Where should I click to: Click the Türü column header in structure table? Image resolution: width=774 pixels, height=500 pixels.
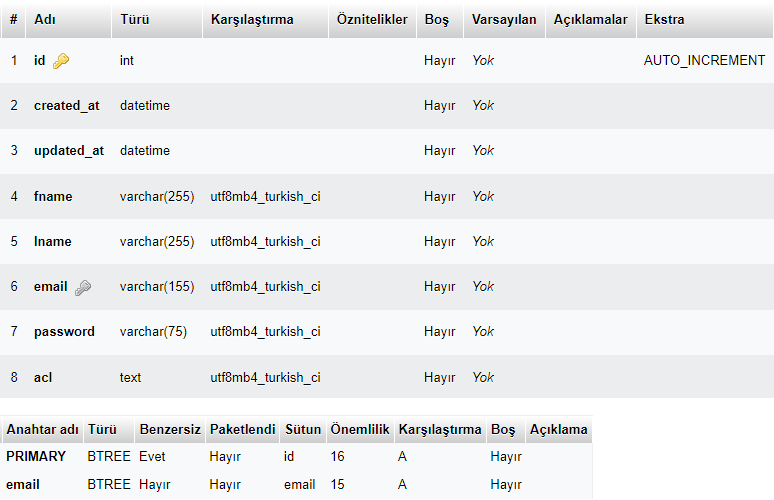point(135,20)
